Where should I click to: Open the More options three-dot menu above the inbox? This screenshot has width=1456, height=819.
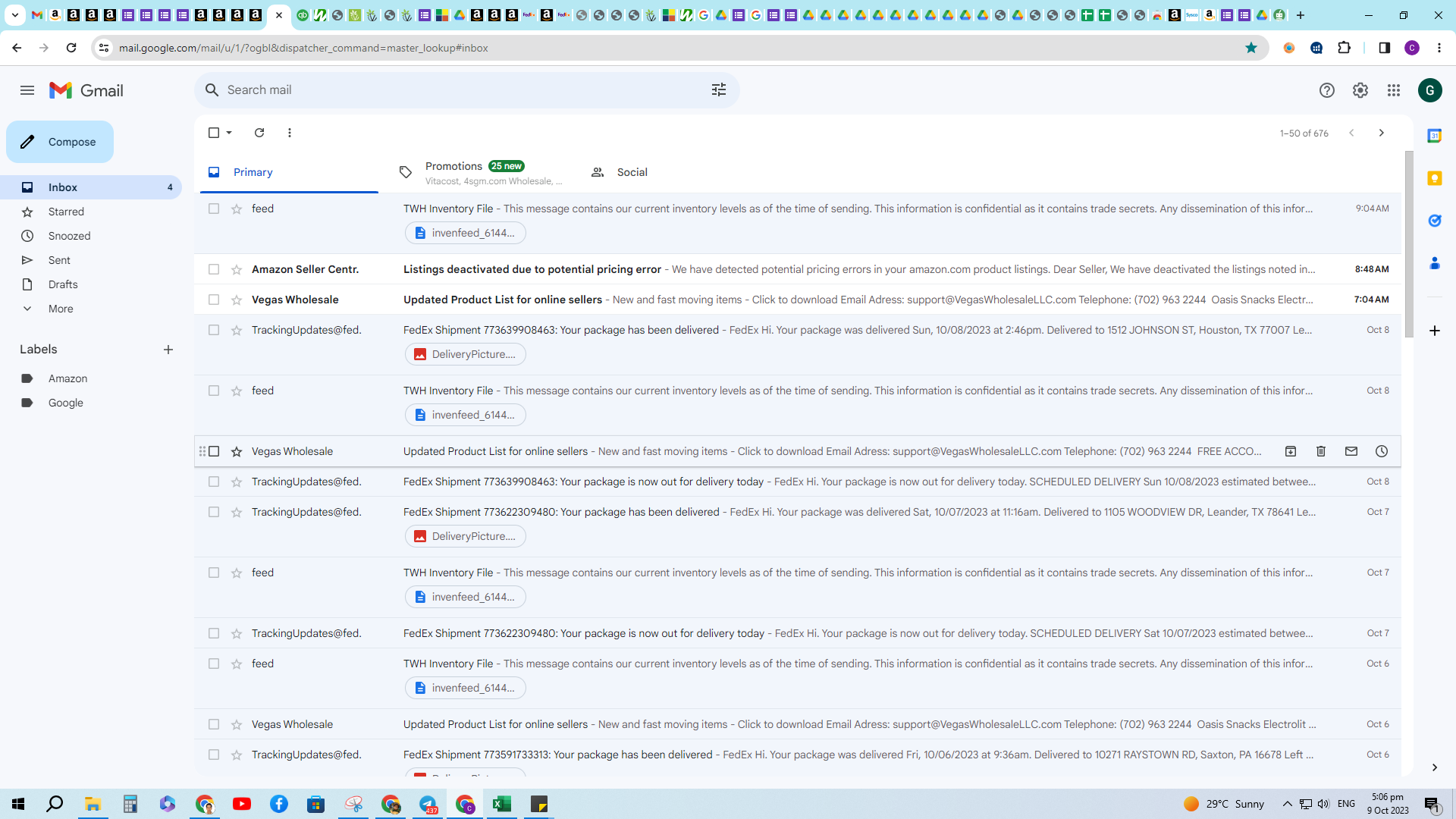(290, 133)
